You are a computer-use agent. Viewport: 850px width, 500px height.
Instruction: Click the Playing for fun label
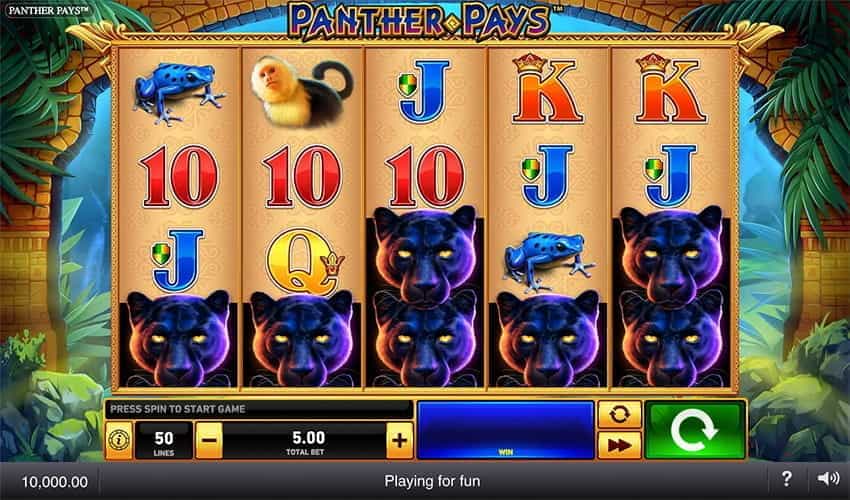click(432, 481)
